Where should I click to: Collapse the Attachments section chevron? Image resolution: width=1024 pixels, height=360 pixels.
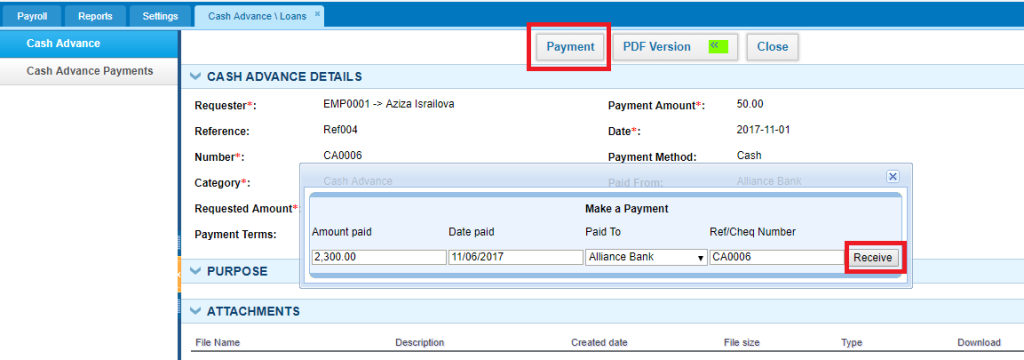195,311
